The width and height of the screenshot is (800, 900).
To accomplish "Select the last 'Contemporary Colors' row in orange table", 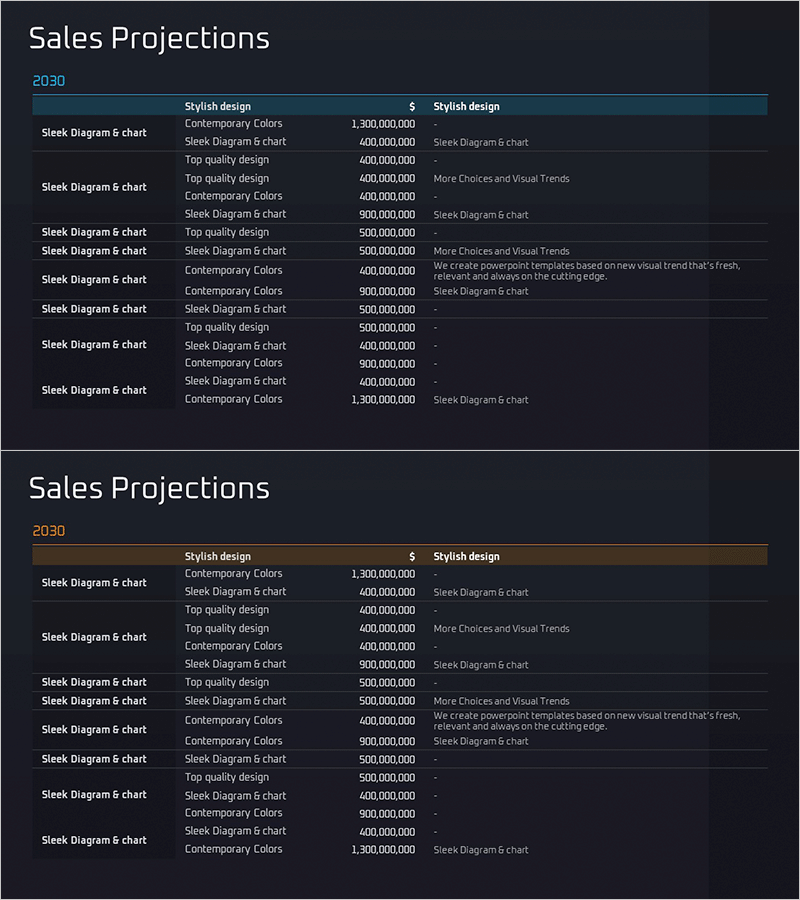I will pos(233,849).
